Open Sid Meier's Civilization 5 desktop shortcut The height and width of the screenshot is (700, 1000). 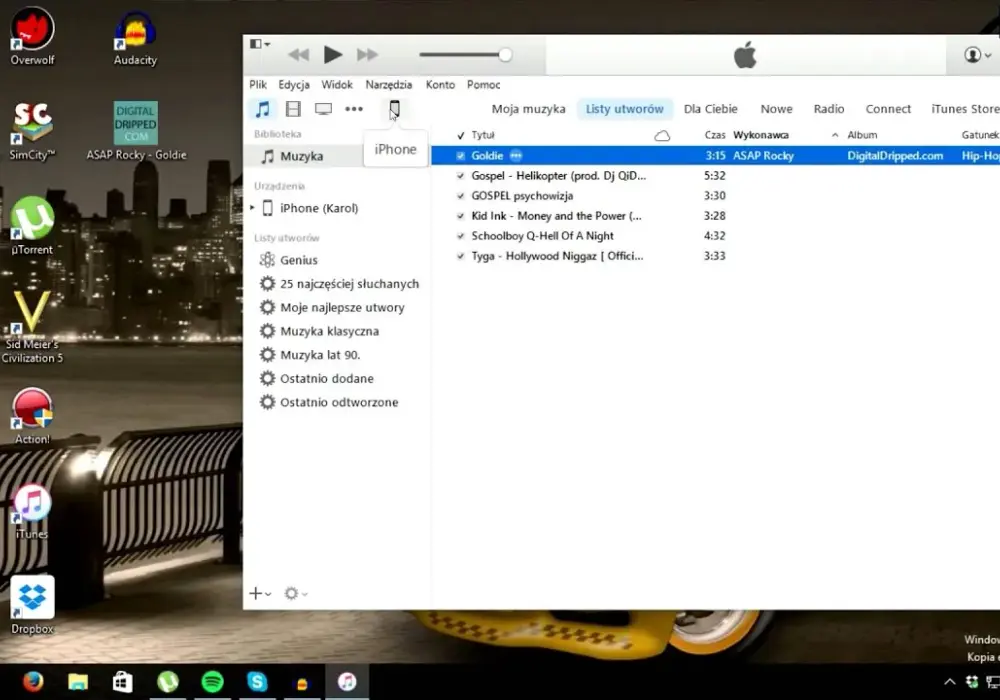(x=32, y=326)
